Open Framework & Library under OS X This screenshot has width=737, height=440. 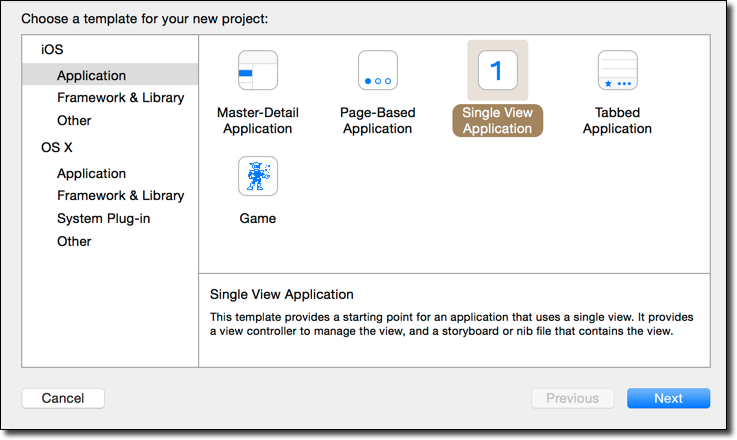(x=120, y=196)
